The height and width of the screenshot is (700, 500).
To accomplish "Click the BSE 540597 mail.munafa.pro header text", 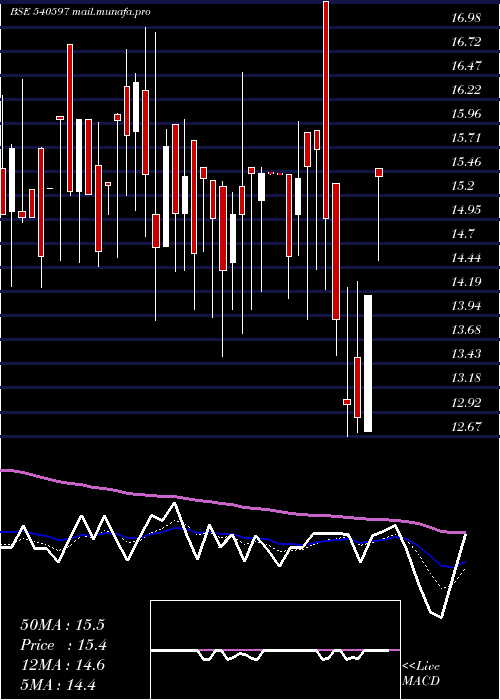I will (80, 12).
